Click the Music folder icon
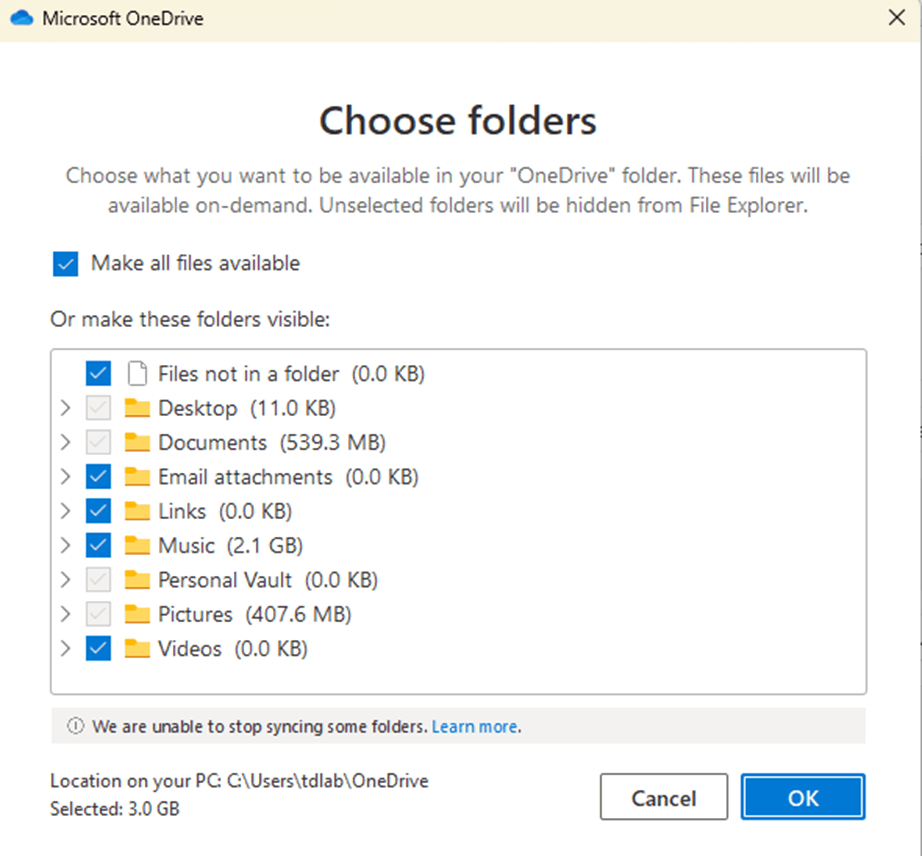Image resolution: width=922 pixels, height=856 pixels. (x=137, y=546)
